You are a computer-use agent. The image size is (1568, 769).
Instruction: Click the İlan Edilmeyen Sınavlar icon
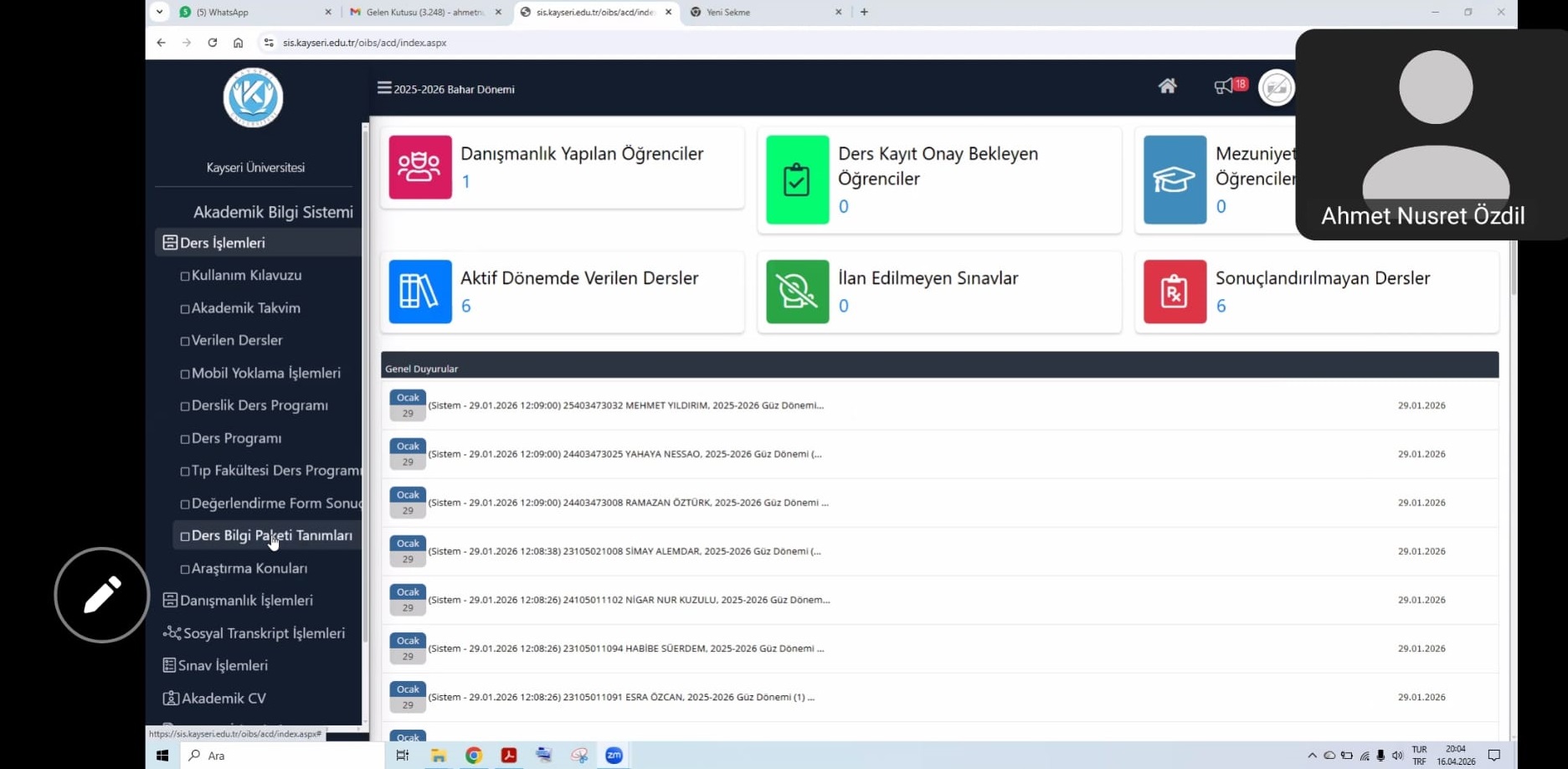click(x=797, y=292)
